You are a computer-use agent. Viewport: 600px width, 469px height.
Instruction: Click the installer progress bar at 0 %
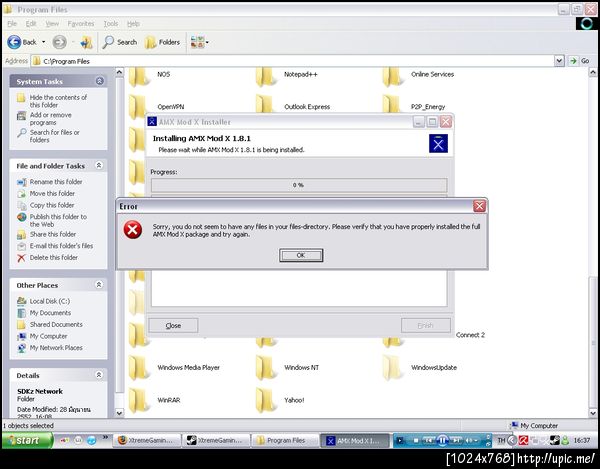(299, 185)
